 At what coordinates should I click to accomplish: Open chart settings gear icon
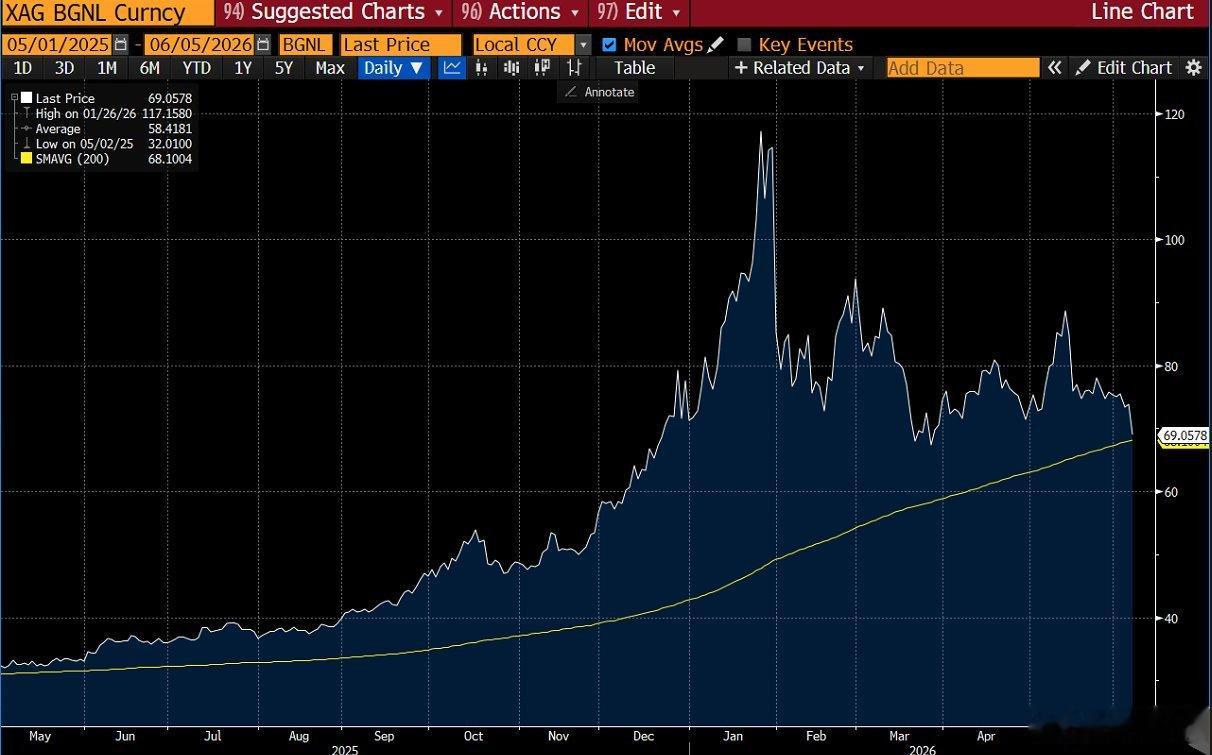point(1193,68)
